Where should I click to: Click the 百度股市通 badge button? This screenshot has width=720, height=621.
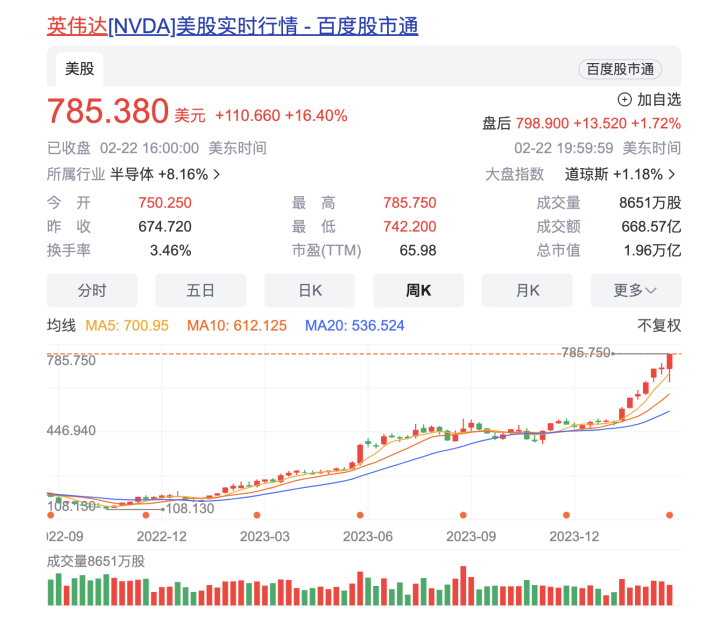tap(620, 69)
